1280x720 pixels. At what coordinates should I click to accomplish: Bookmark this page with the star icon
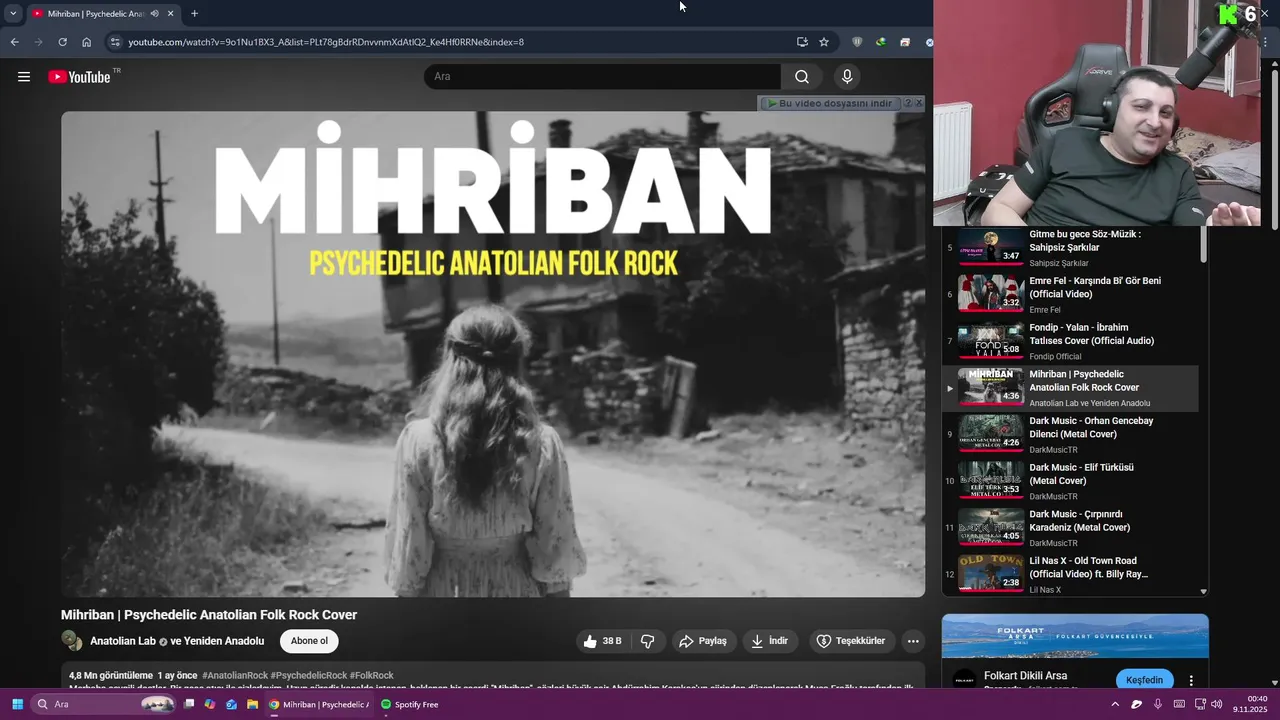coord(824,42)
